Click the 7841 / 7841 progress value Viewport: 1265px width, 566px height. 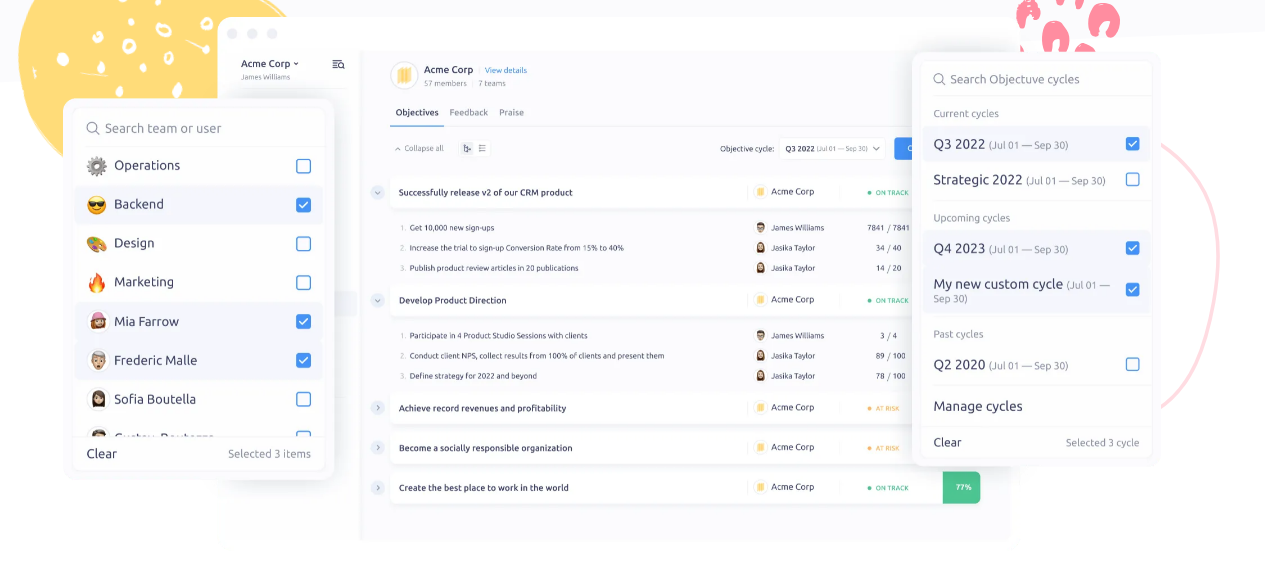tap(889, 228)
